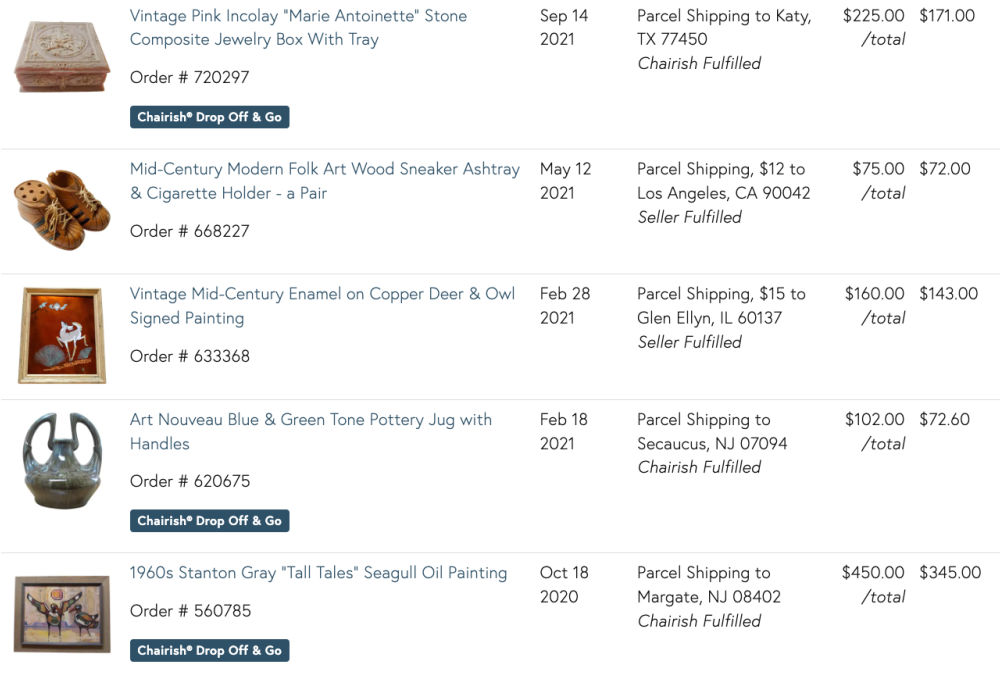Click the $225.00 total price

[x=873, y=16]
